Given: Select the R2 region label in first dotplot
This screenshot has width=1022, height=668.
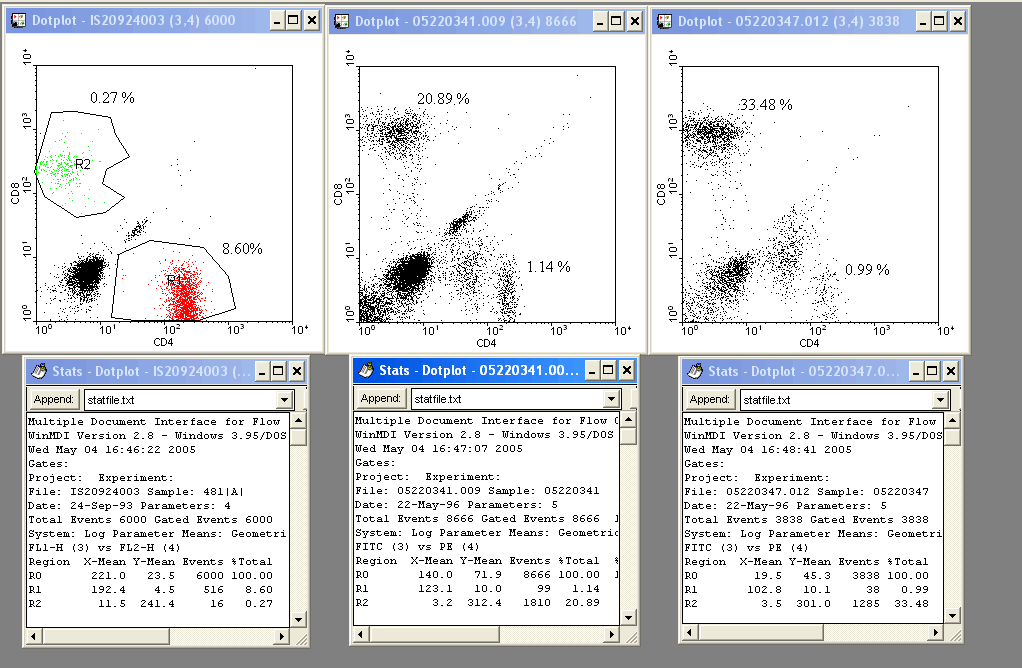Looking at the screenshot, I should pyautogui.click(x=81, y=163).
